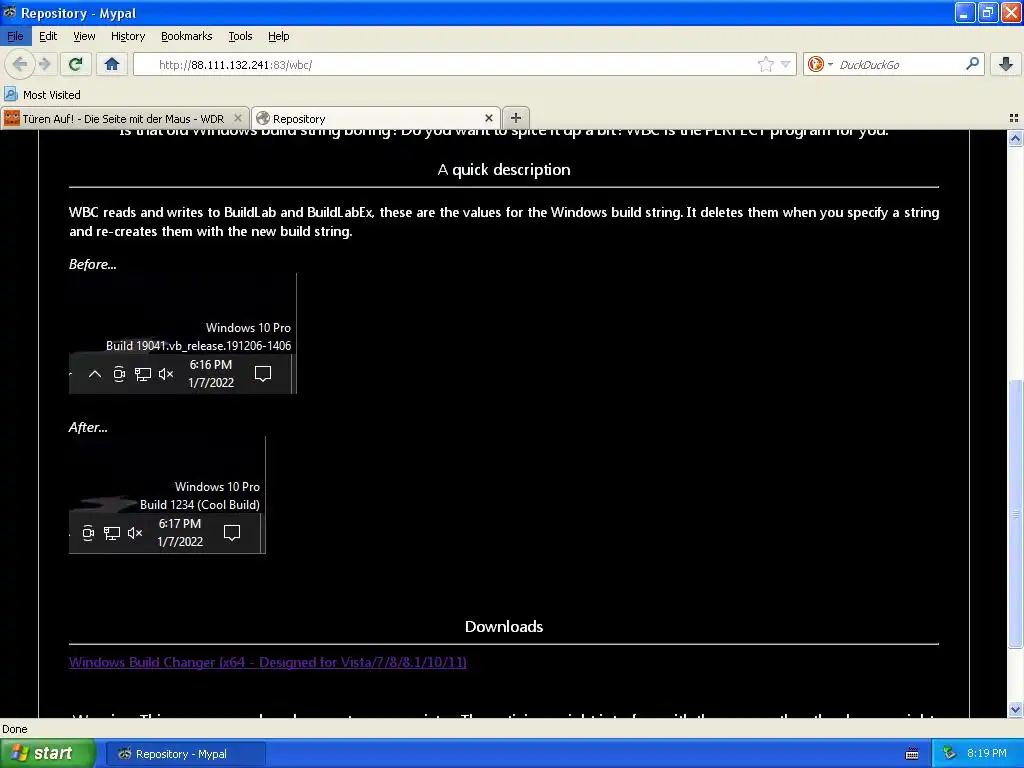Viewport: 1024px width, 768px height.
Task: Open the Bookmarks menu
Action: 186,36
